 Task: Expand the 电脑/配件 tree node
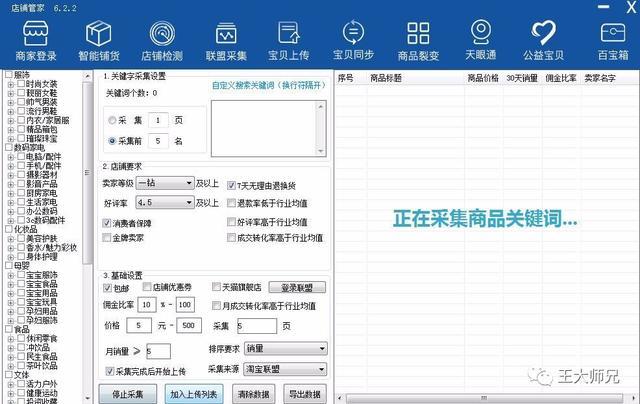point(11,157)
